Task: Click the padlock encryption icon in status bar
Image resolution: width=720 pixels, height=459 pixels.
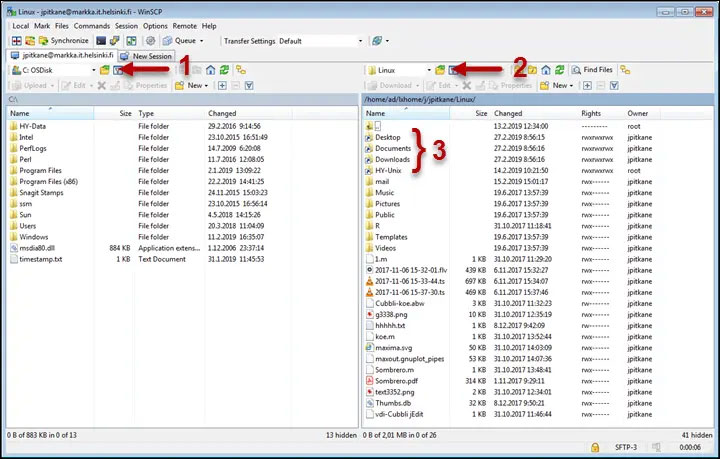Action: click(595, 447)
